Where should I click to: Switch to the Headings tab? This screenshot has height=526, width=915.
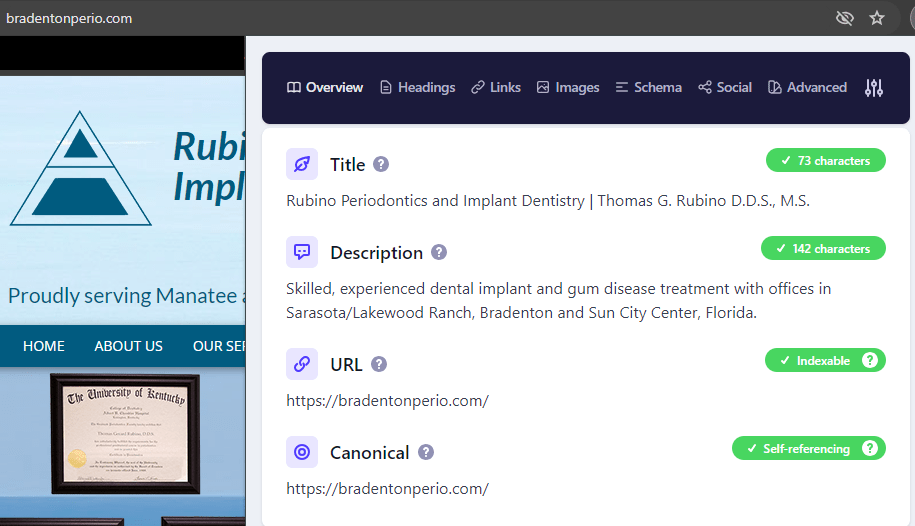(x=418, y=88)
